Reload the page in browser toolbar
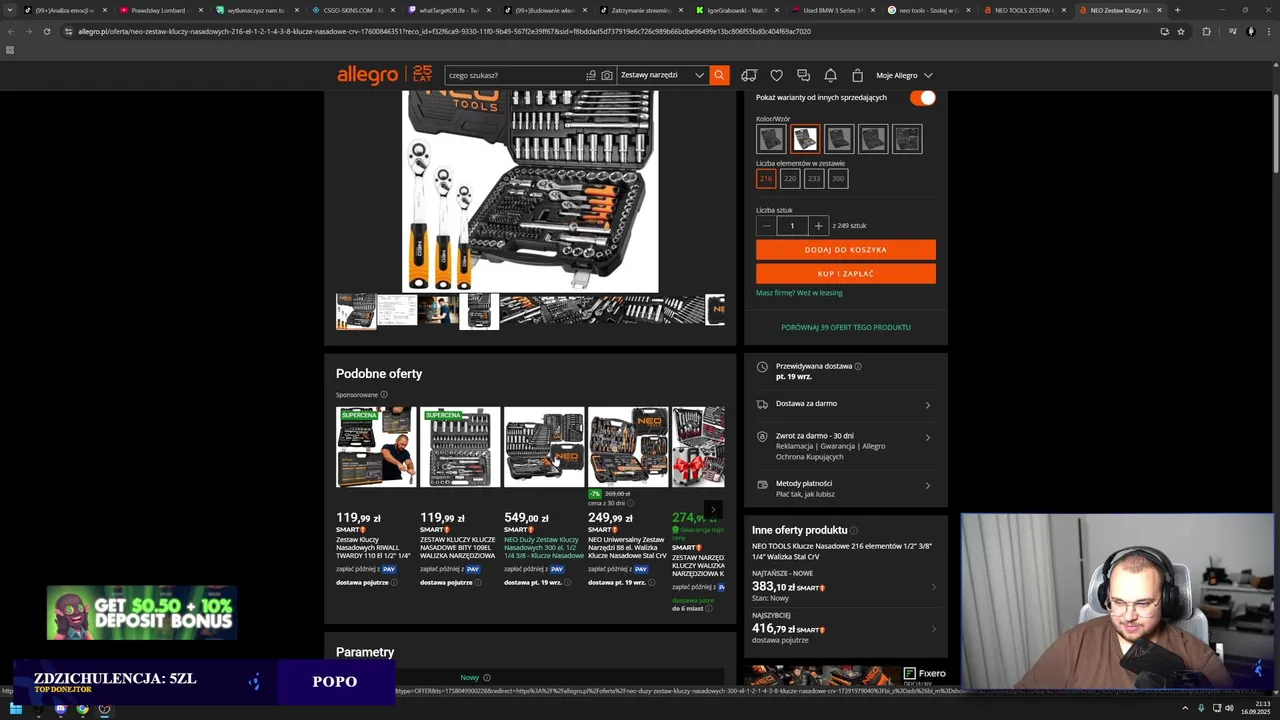Image resolution: width=1280 pixels, height=720 pixels. pyautogui.click(x=46, y=31)
